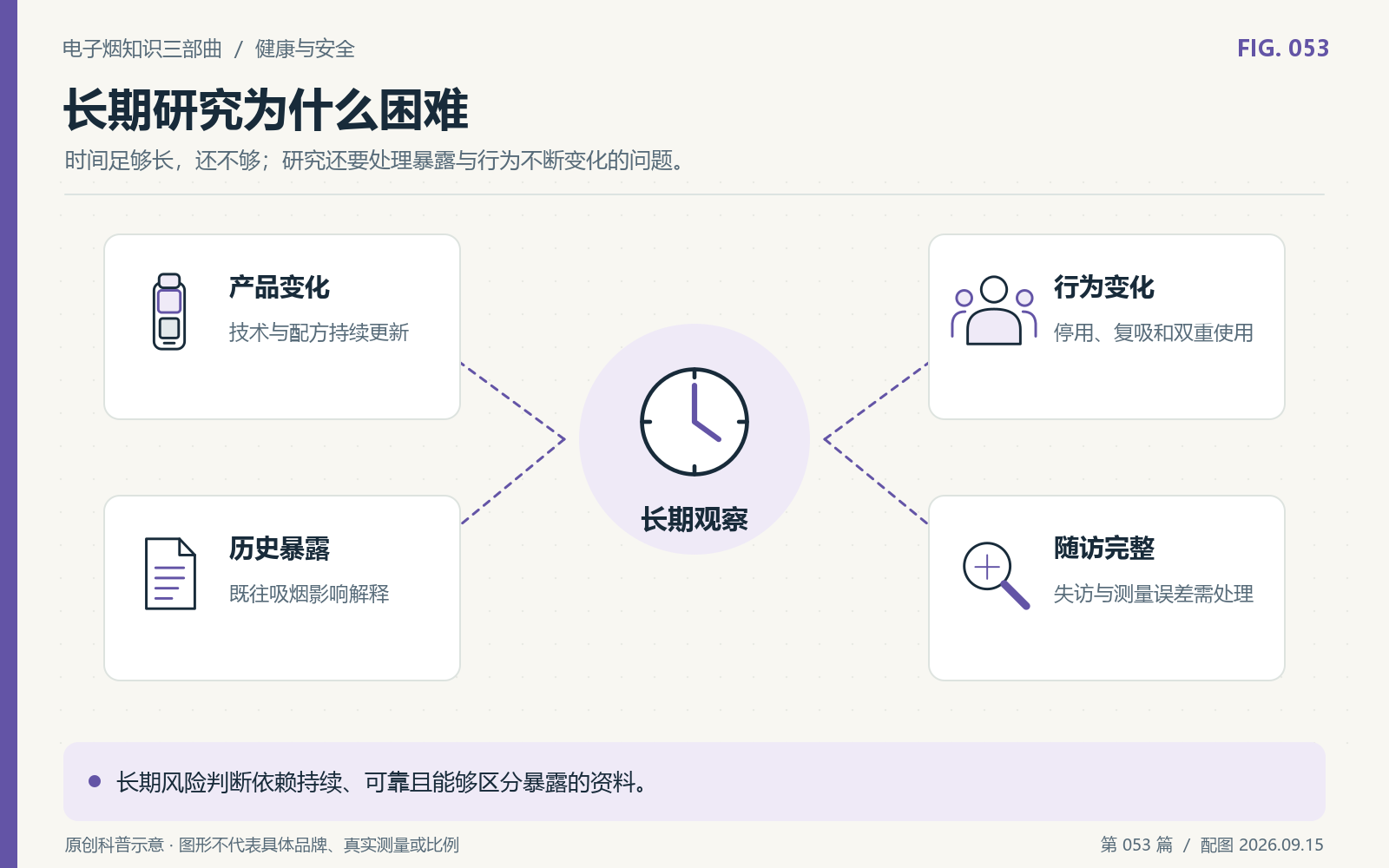1389x868 pixels.
Task: Click the footer date 配图 2026.09.15
Action: [1262, 845]
